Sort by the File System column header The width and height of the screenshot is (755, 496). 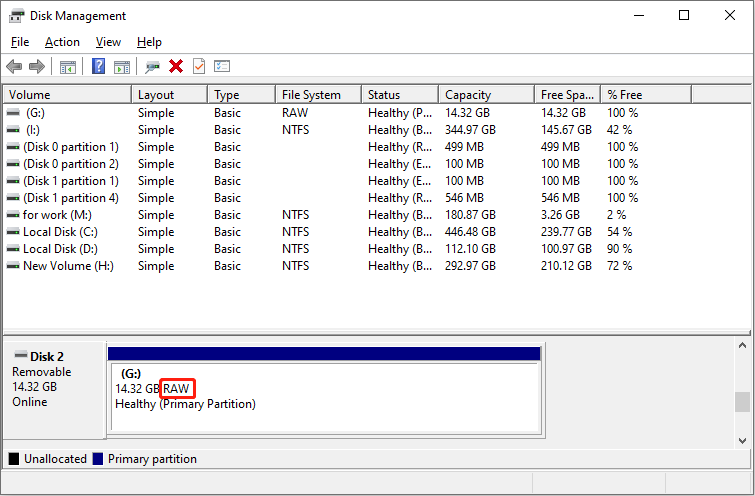click(x=319, y=95)
